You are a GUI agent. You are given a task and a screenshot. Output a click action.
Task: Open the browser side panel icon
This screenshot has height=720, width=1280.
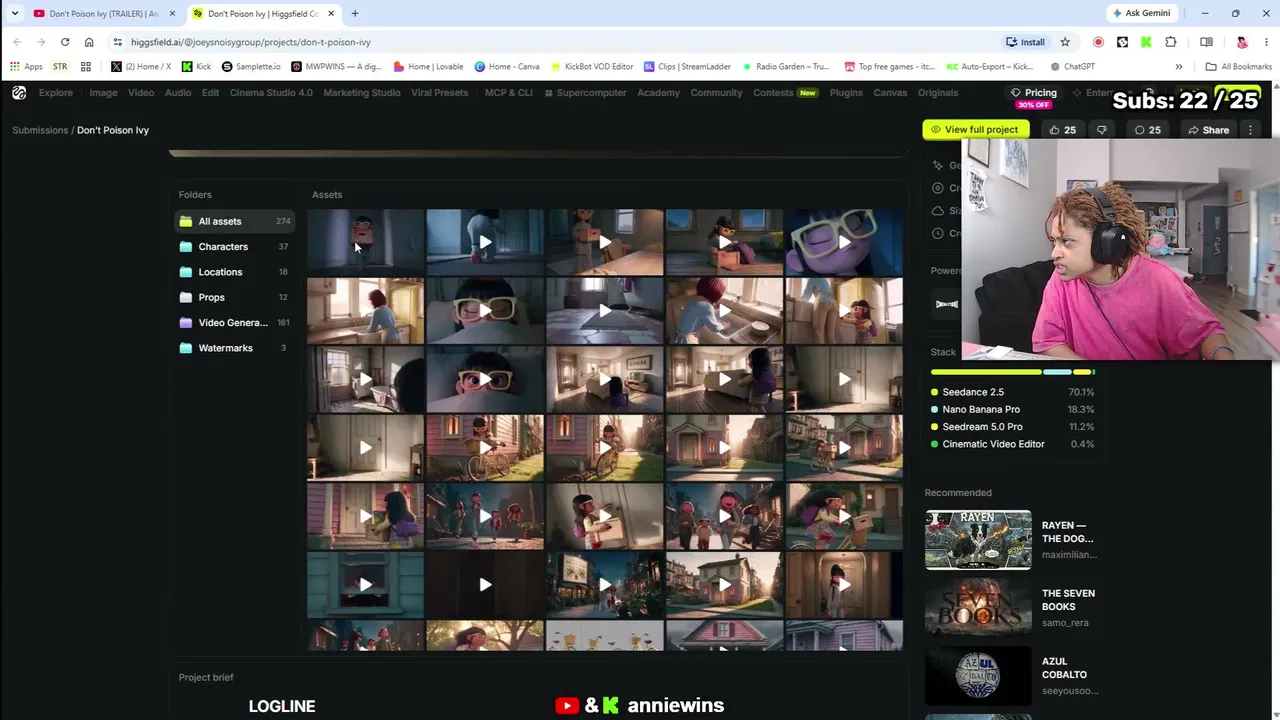click(1206, 42)
